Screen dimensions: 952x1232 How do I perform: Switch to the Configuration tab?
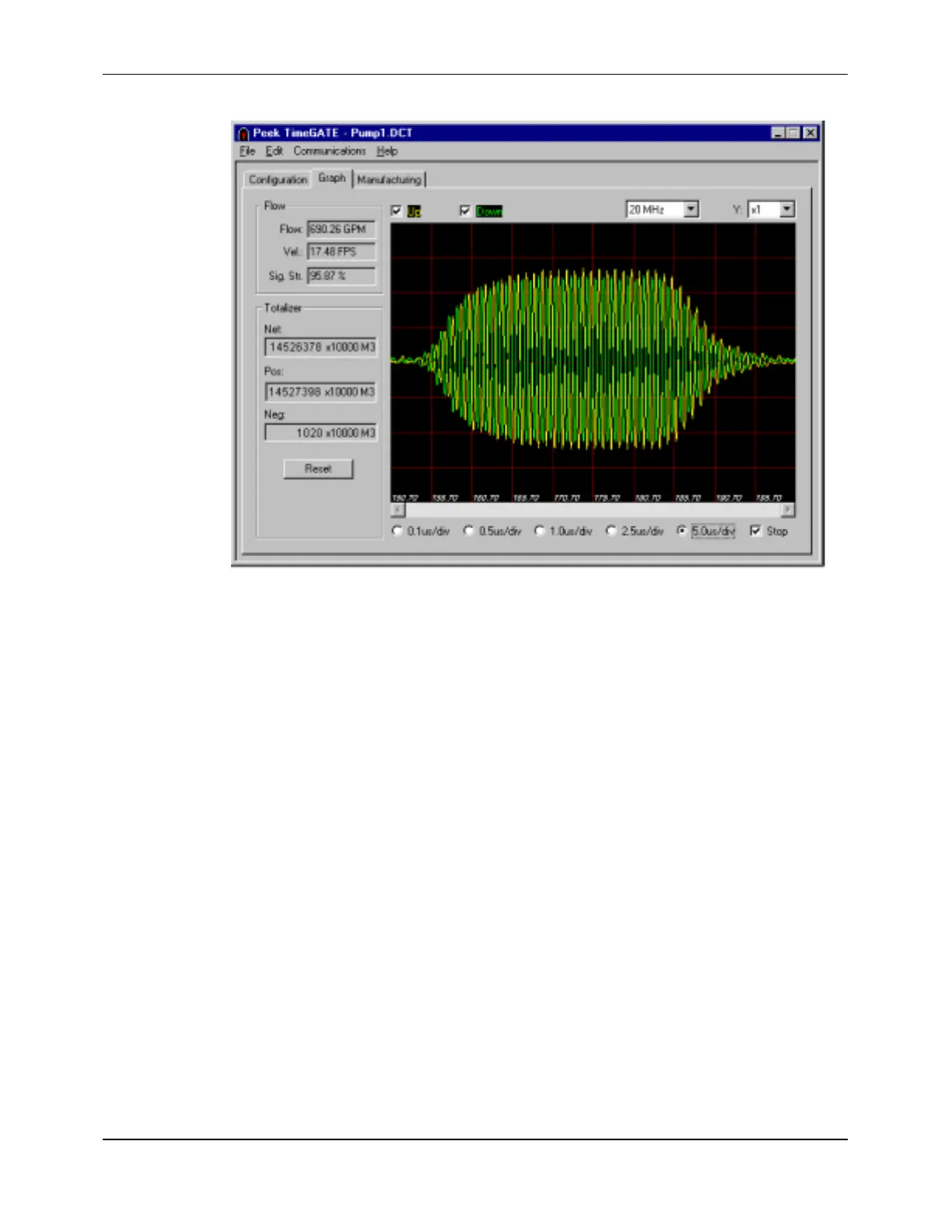(278, 180)
